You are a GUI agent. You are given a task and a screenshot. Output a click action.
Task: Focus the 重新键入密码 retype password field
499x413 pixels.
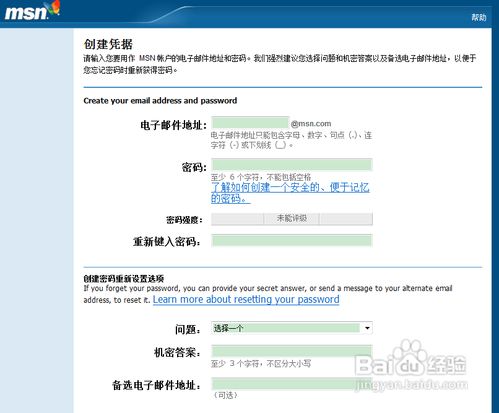click(292, 241)
